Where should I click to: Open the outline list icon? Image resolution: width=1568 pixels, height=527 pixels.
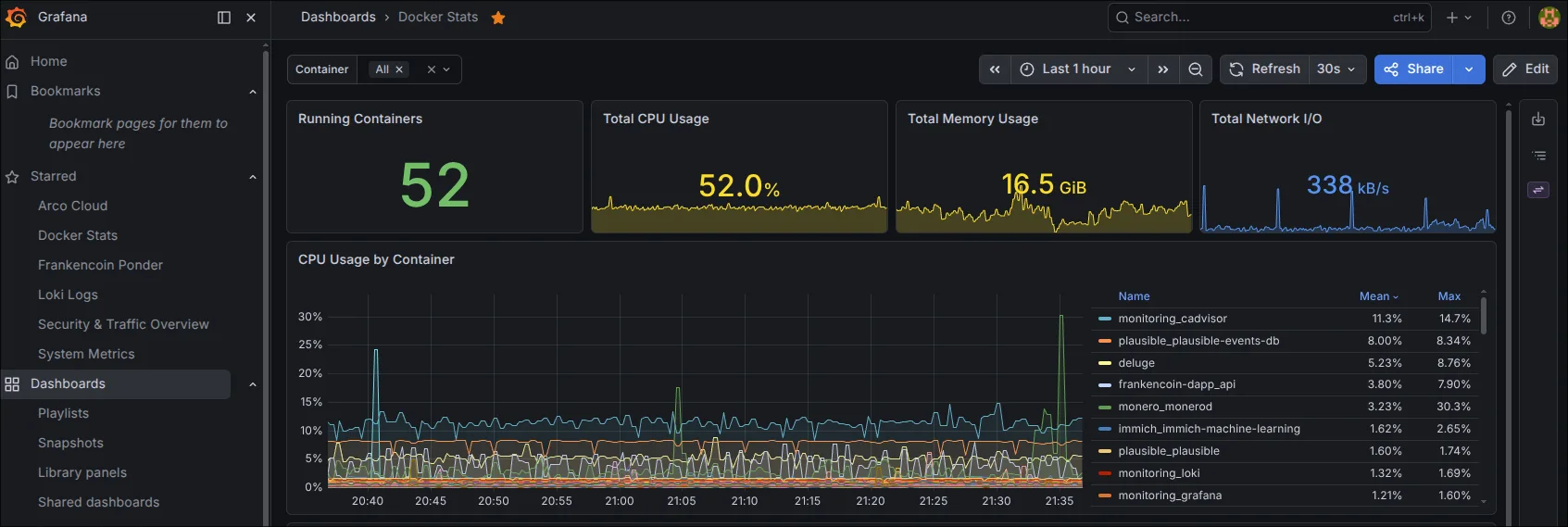pos(1538,156)
